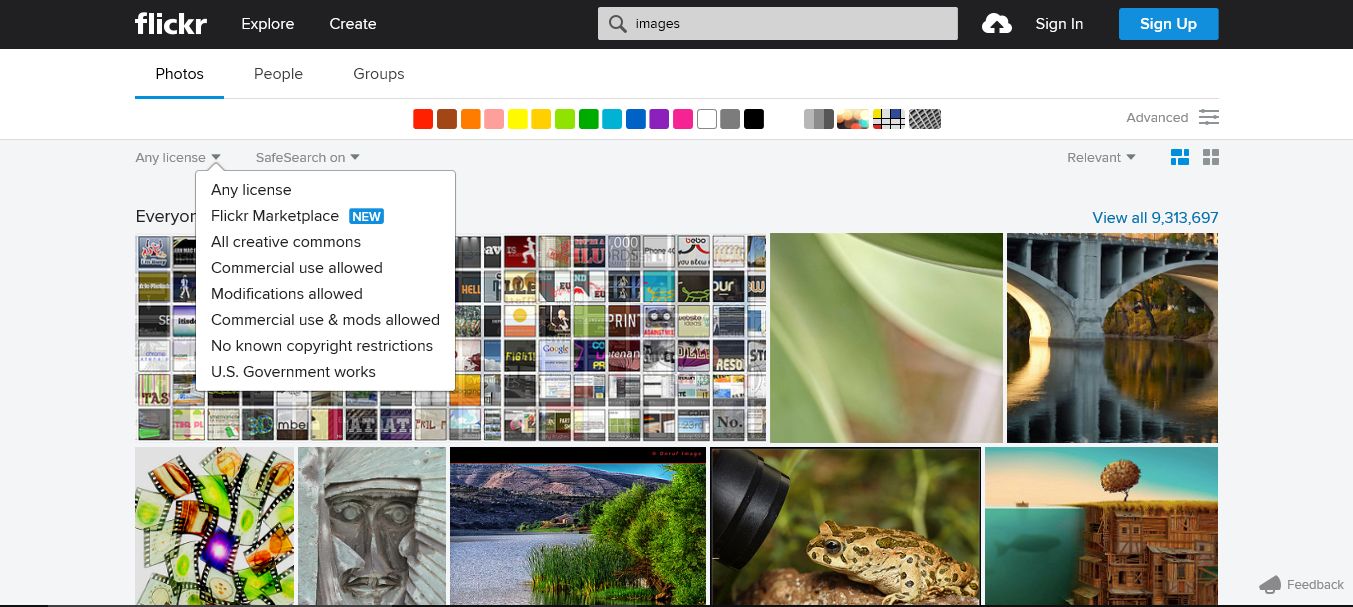
Task: Click the cloud upload icon
Action: tap(996, 23)
